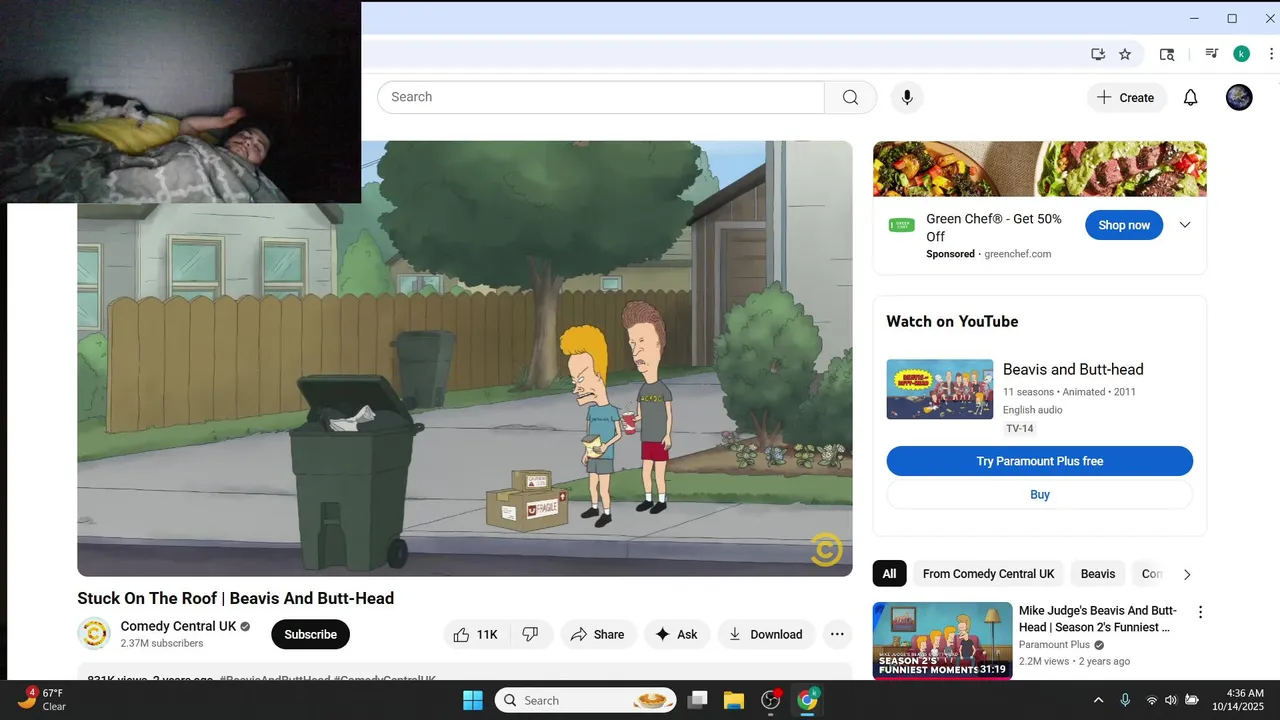
Task: Click inside the YouTube search field
Action: tap(600, 97)
